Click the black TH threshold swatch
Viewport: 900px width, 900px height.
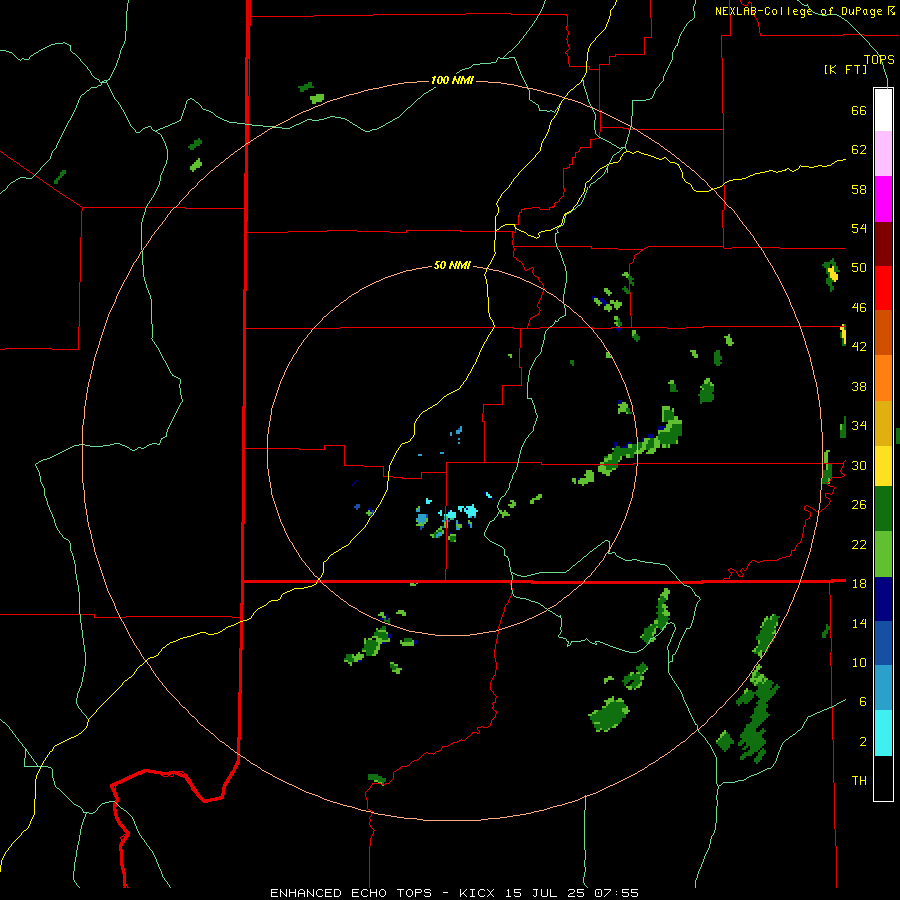click(883, 778)
